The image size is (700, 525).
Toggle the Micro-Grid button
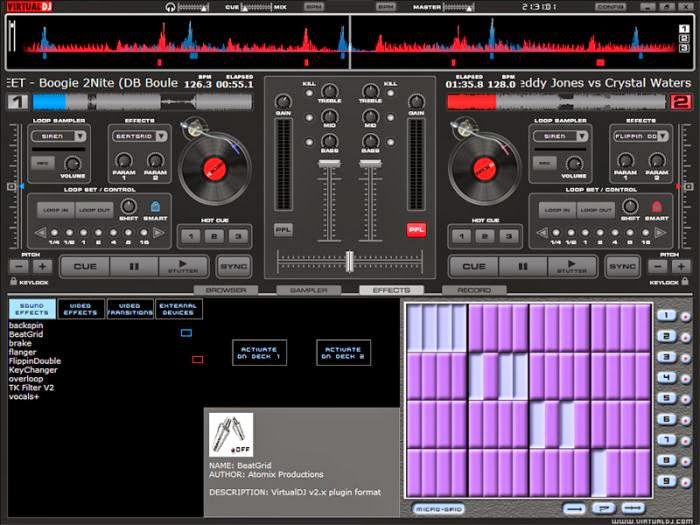pos(439,509)
